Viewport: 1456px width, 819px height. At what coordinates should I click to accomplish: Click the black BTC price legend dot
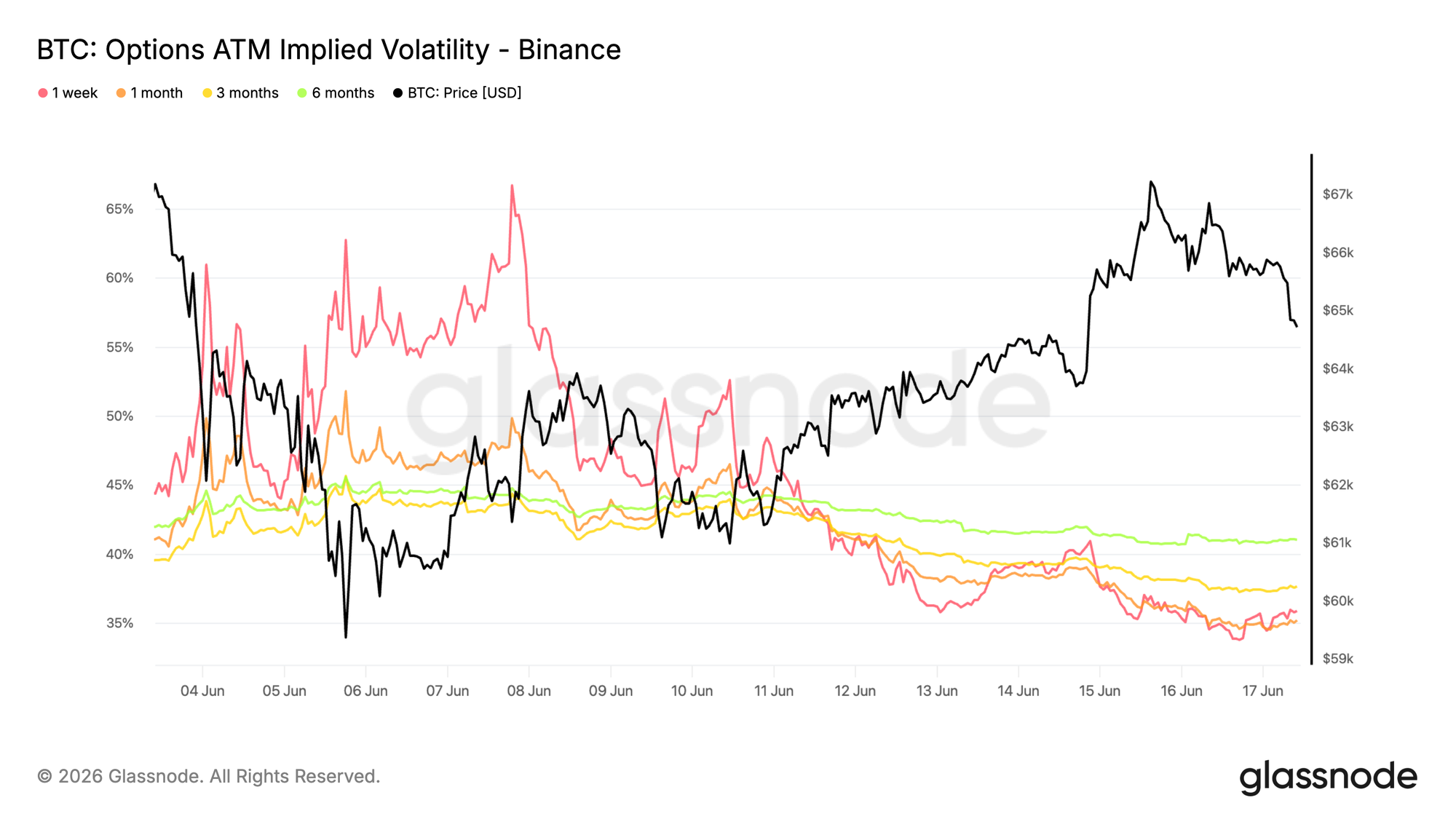[397, 93]
